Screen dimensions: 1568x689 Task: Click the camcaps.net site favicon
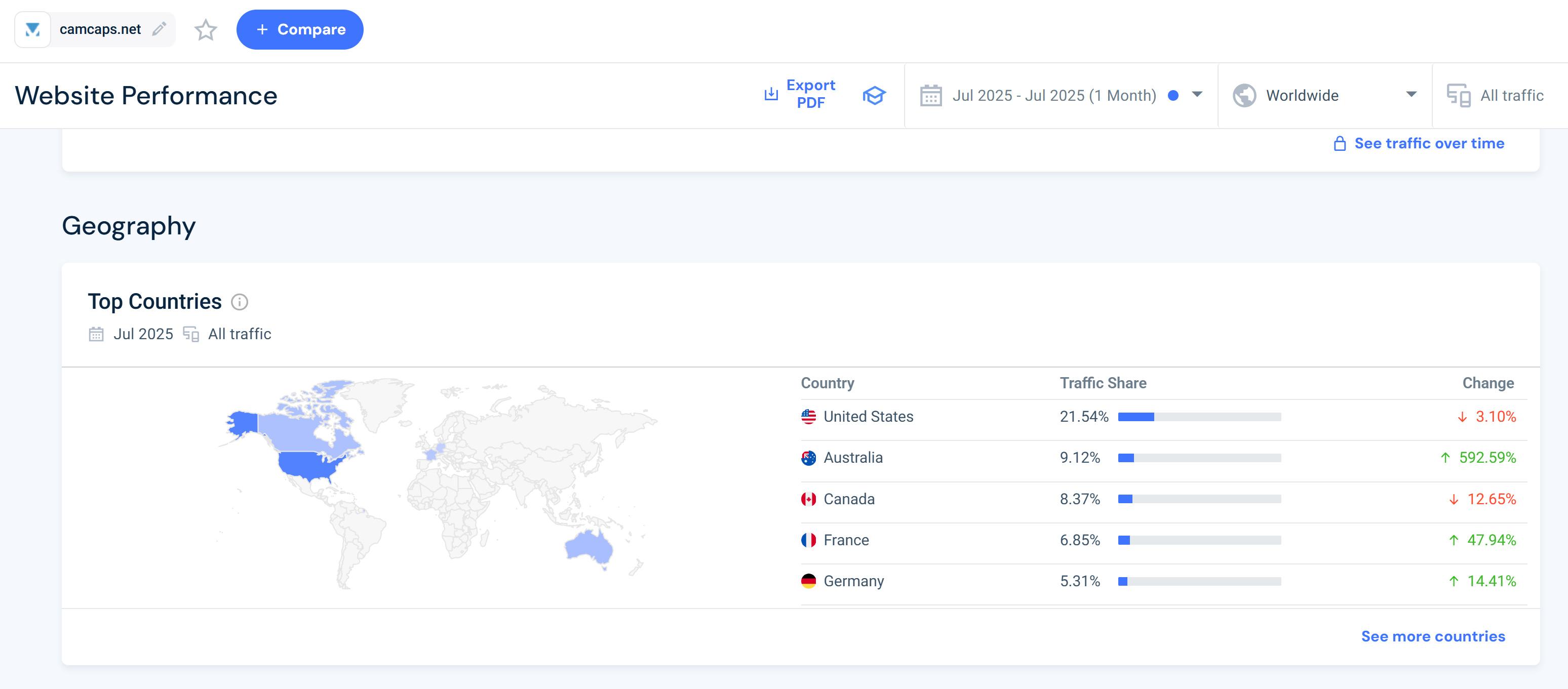[x=33, y=29]
